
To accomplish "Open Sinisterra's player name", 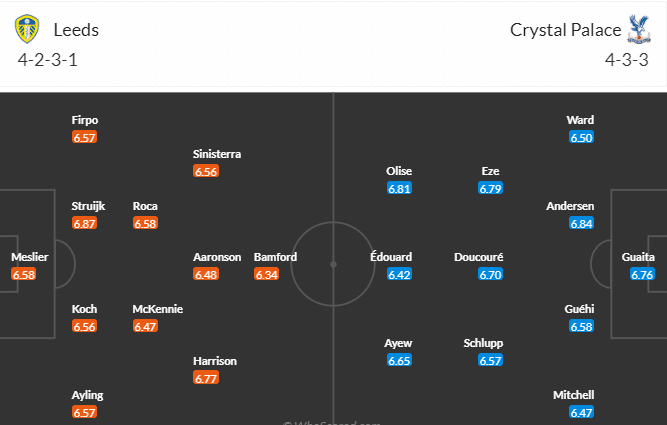I will click(x=217, y=154).
